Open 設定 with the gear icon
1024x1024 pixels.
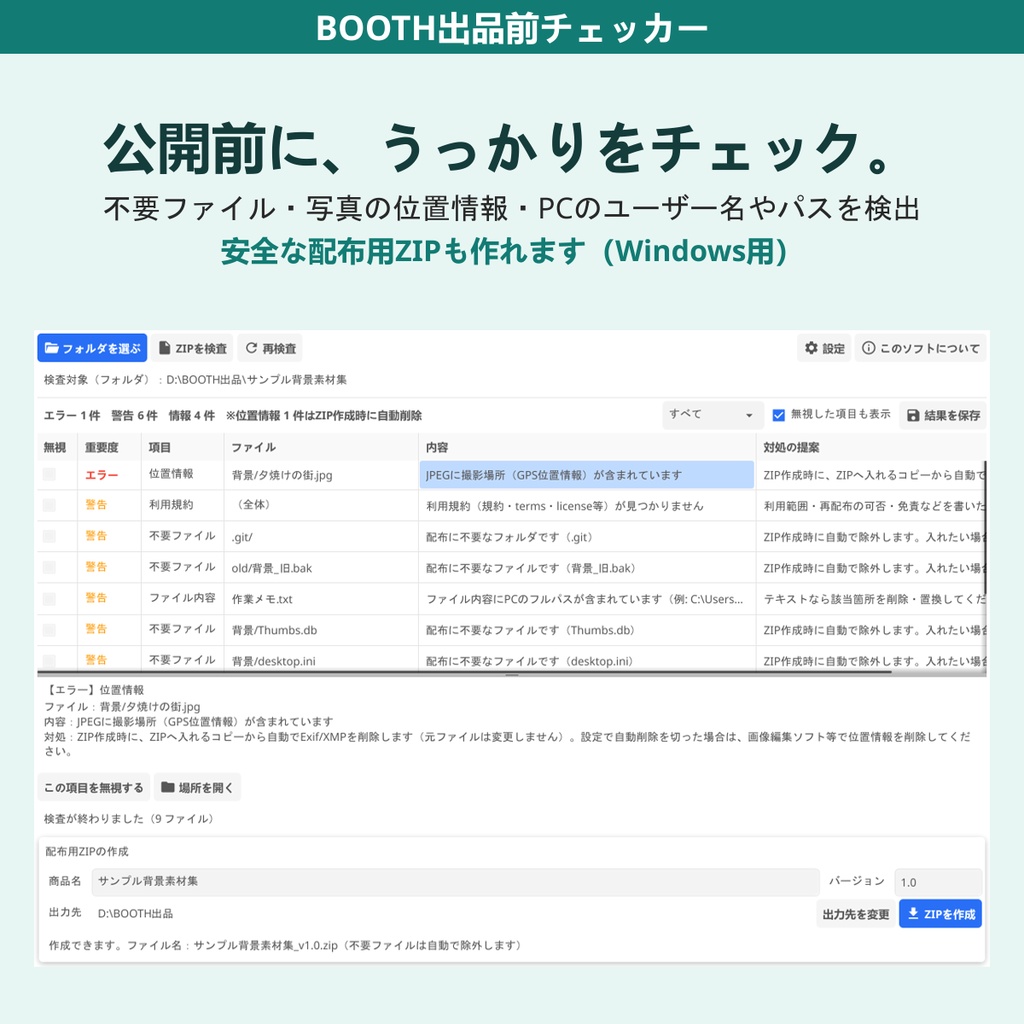click(824, 348)
